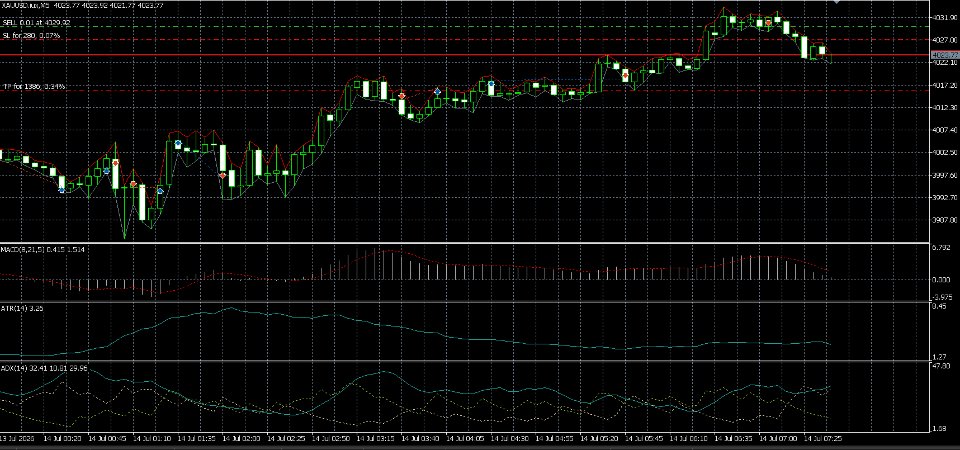The height and width of the screenshot is (450, 960).
Task: Select the SELL 0.01 at 4029.92 order label
Action: 37,23
